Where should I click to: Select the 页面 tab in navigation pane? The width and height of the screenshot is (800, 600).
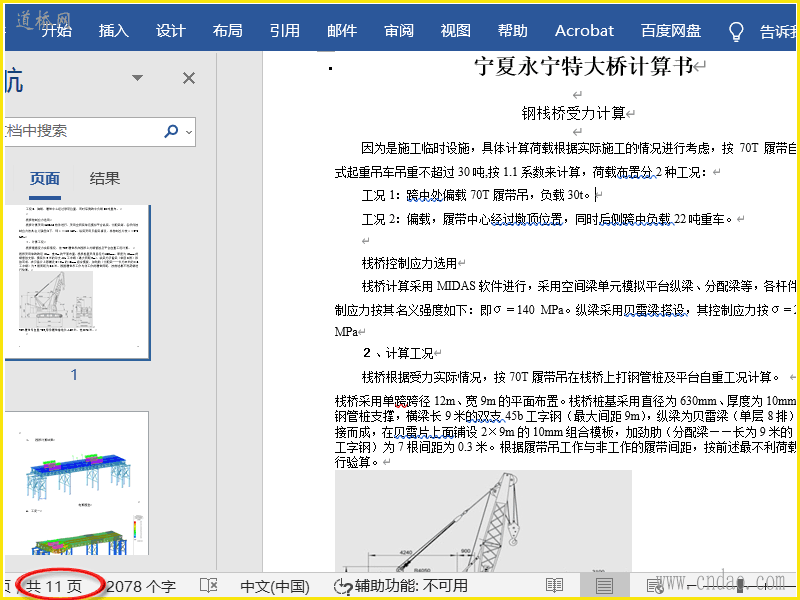(x=45, y=179)
